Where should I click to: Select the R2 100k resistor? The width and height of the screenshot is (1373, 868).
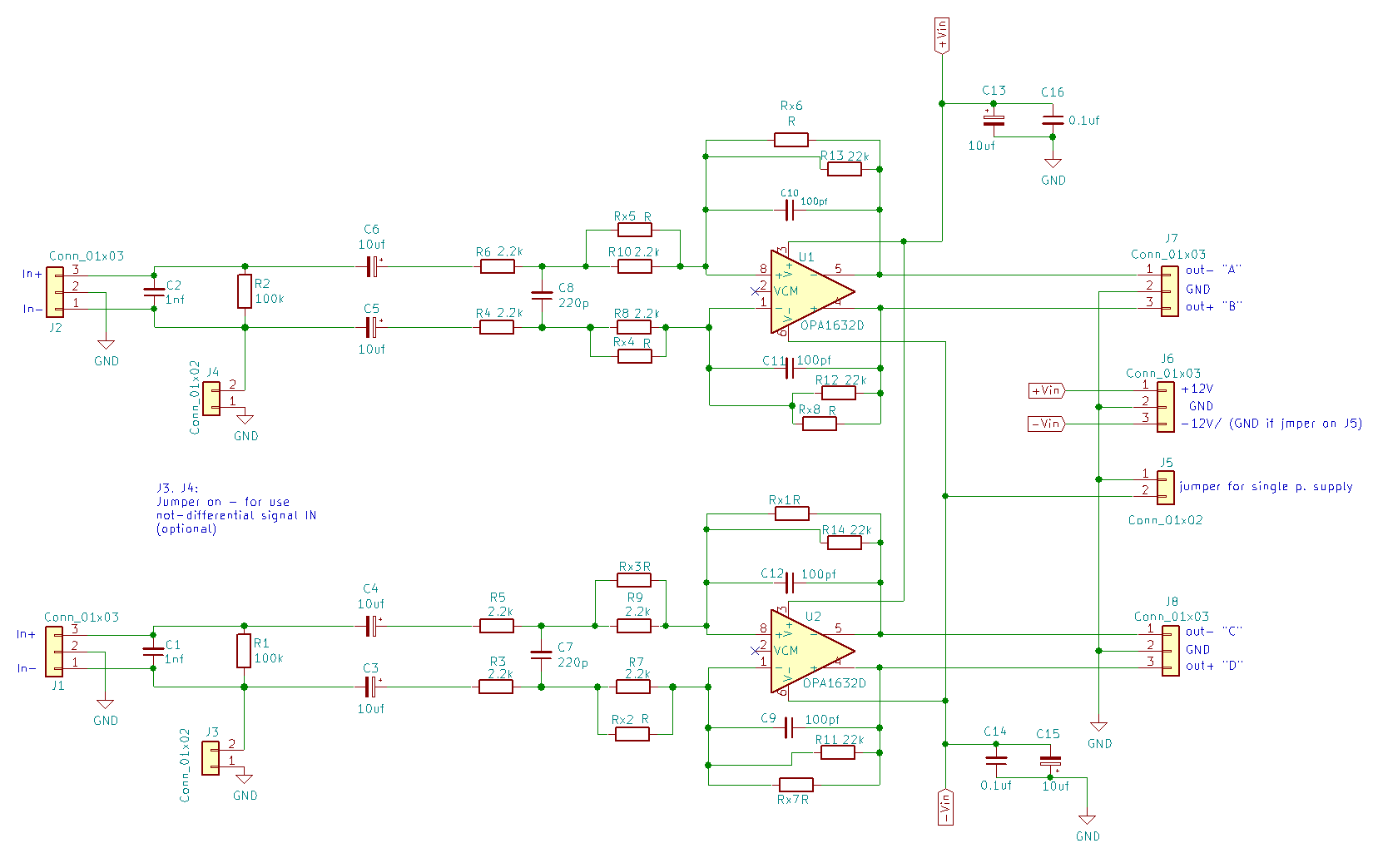[245, 291]
